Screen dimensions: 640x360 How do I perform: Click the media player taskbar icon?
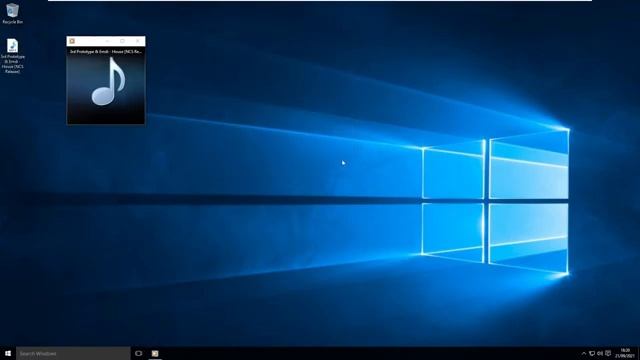coord(155,353)
